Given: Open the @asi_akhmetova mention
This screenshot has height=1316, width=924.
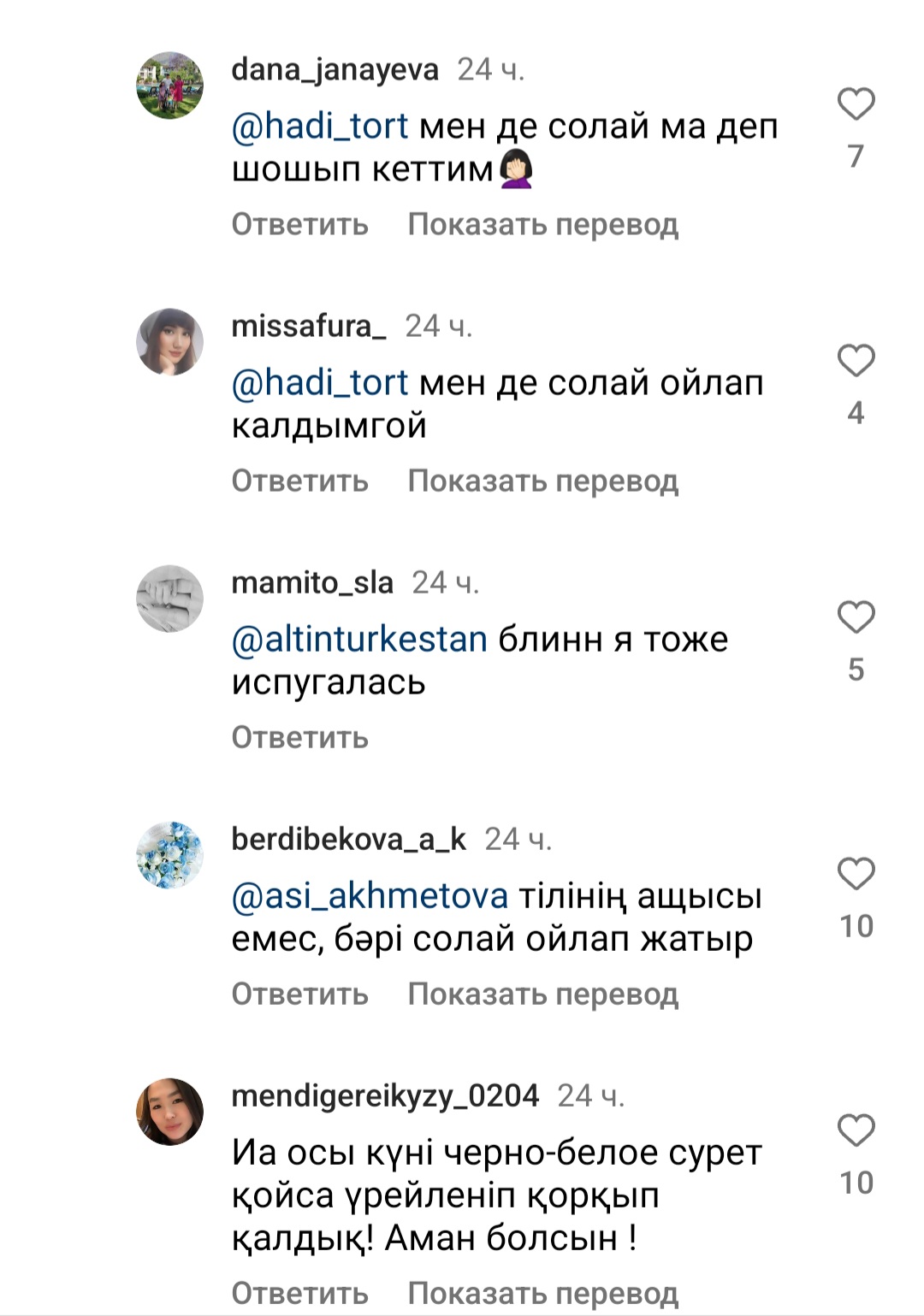Looking at the screenshot, I should pos(370,896).
